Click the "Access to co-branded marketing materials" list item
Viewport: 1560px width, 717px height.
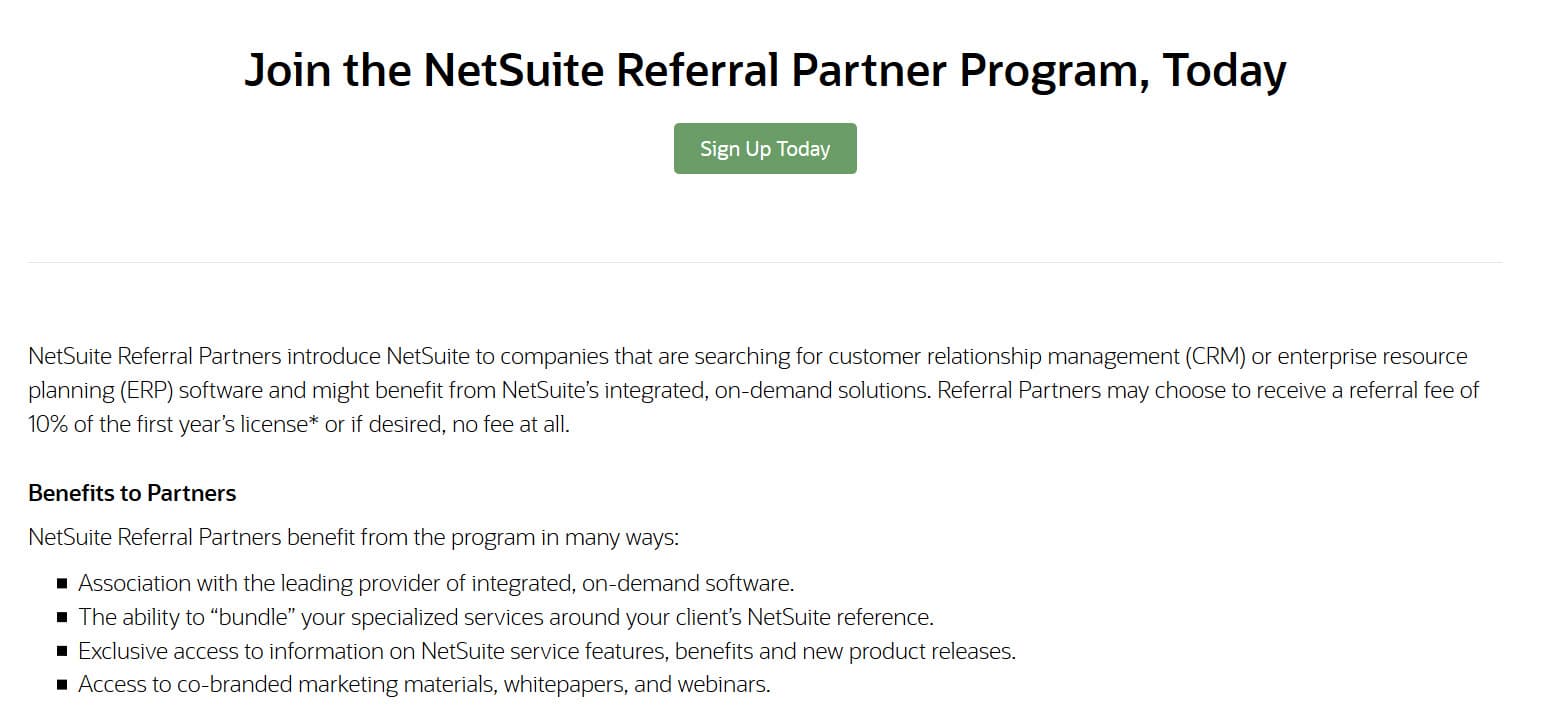[x=425, y=685]
